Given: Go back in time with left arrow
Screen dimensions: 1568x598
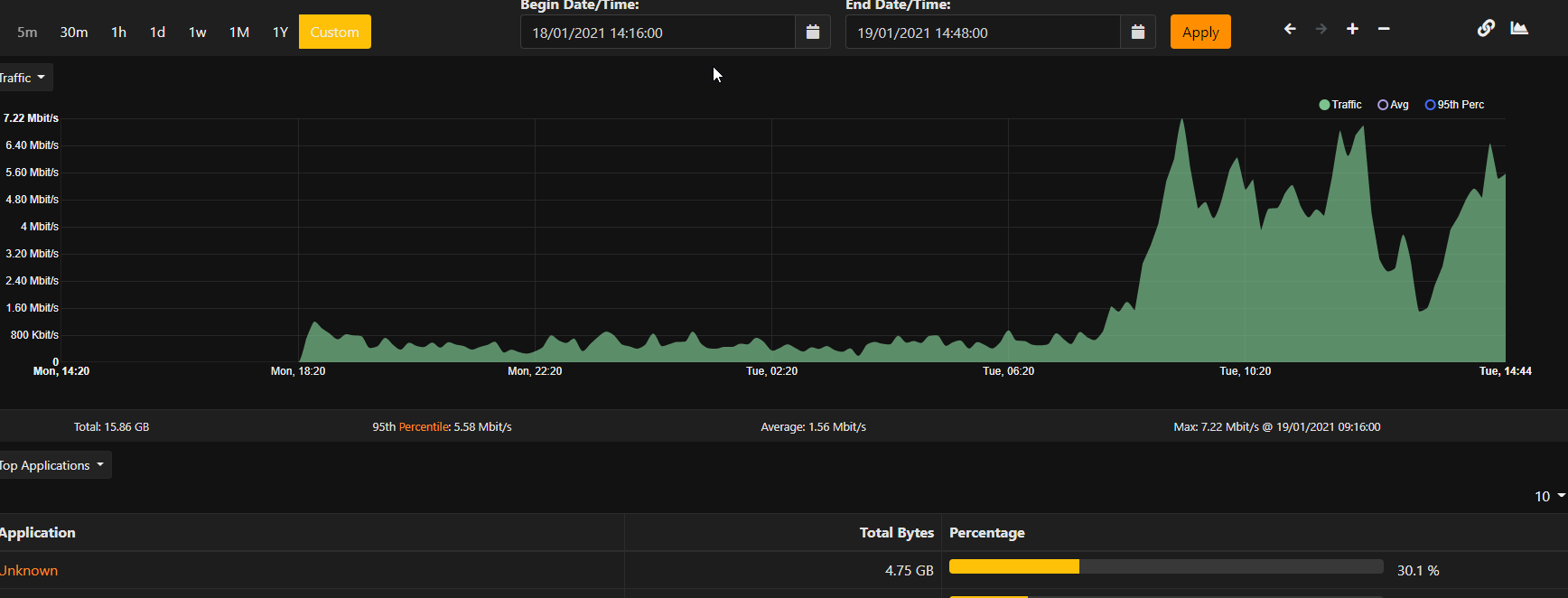Looking at the screenshot, I should pos(1290,29).
